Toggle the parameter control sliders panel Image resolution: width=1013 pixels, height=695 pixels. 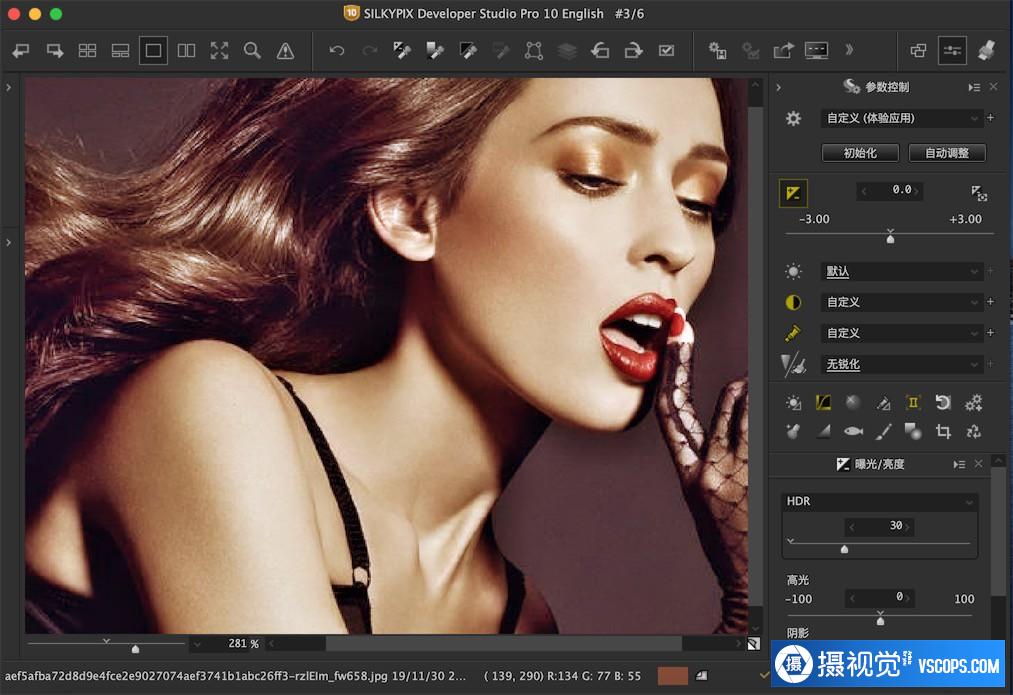[952, 50]
